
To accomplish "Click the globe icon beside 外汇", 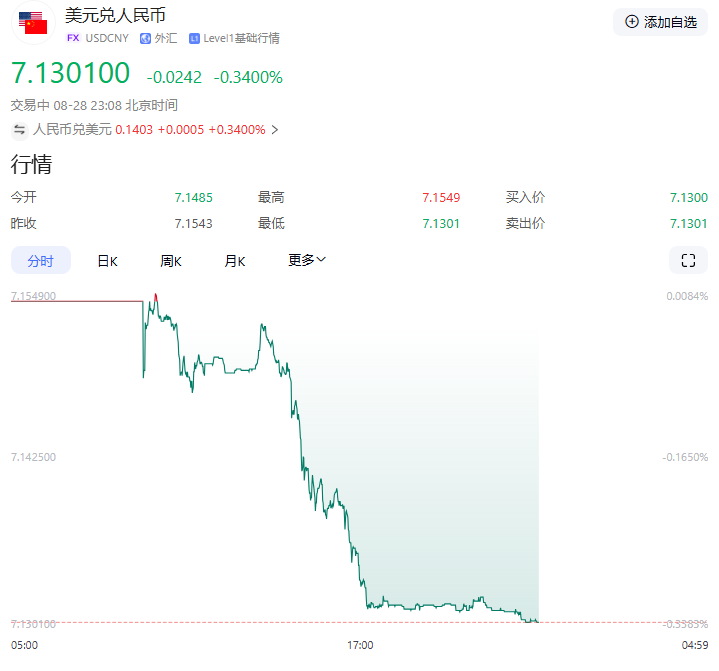I will point(145,38).
